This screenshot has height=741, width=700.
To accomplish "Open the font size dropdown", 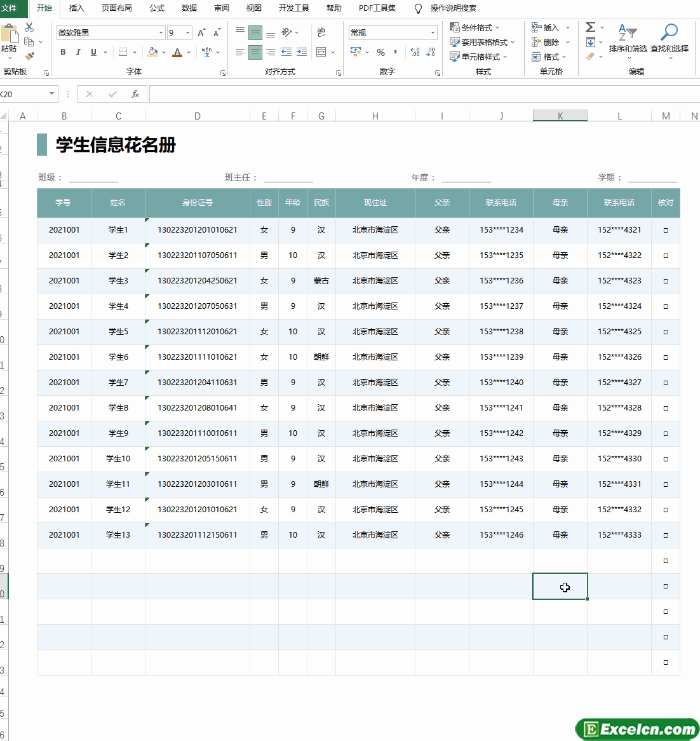I will pos(188,33).
